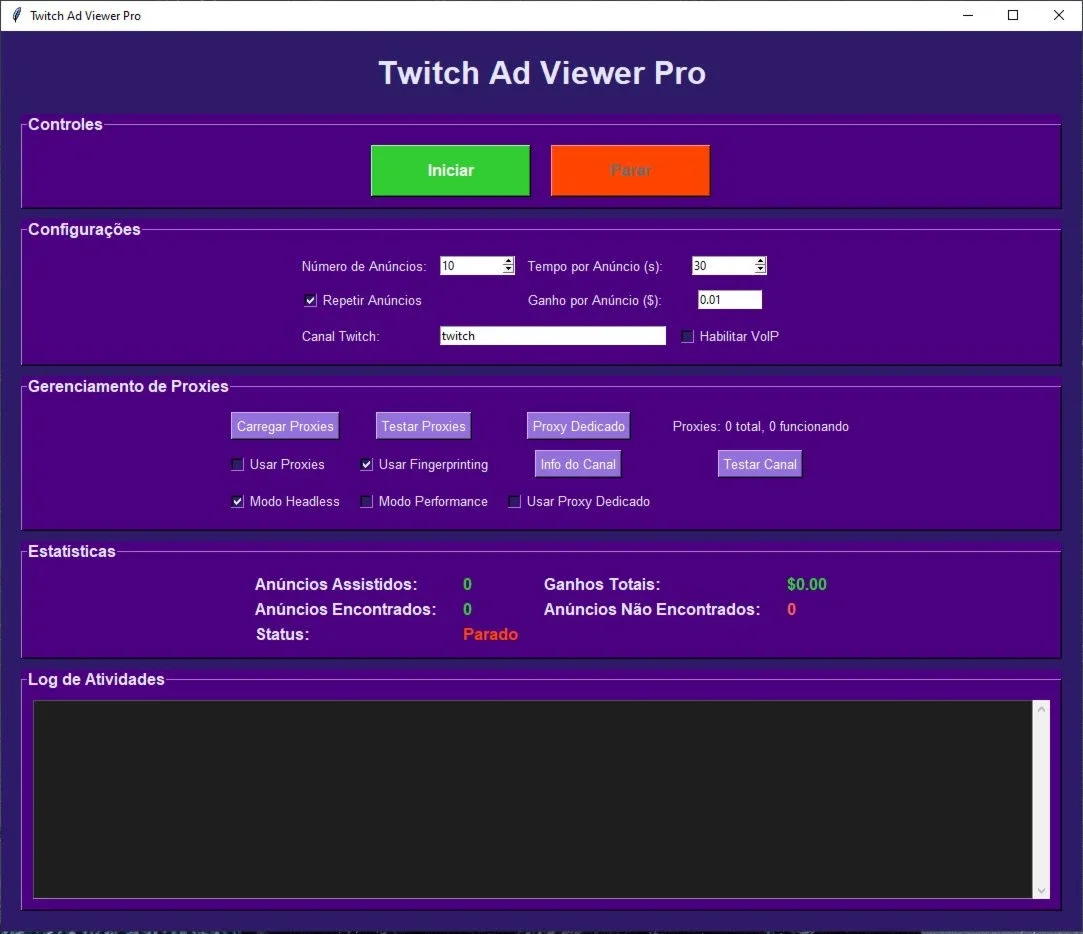The height and width of the screenshot is (934, 1083).
Task: Click the 'Anúncios Encontrados:' label
Action: click(345, 609)
